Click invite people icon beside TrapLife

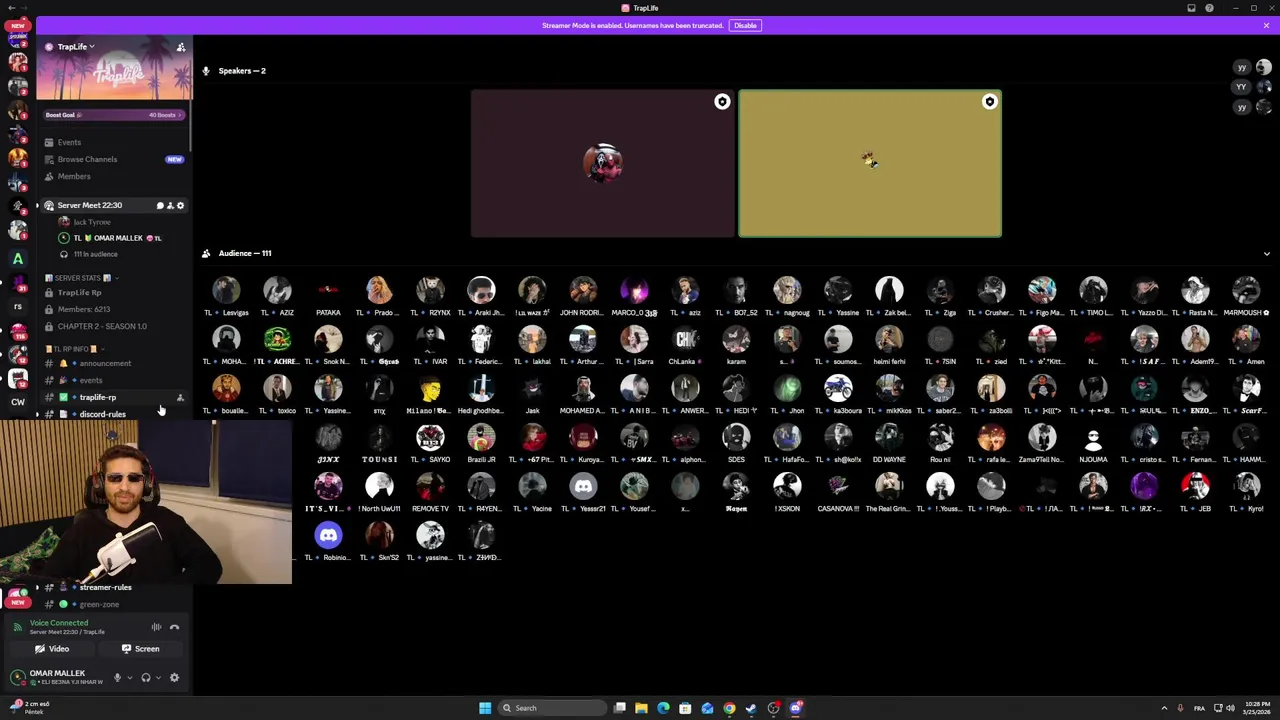181,47
